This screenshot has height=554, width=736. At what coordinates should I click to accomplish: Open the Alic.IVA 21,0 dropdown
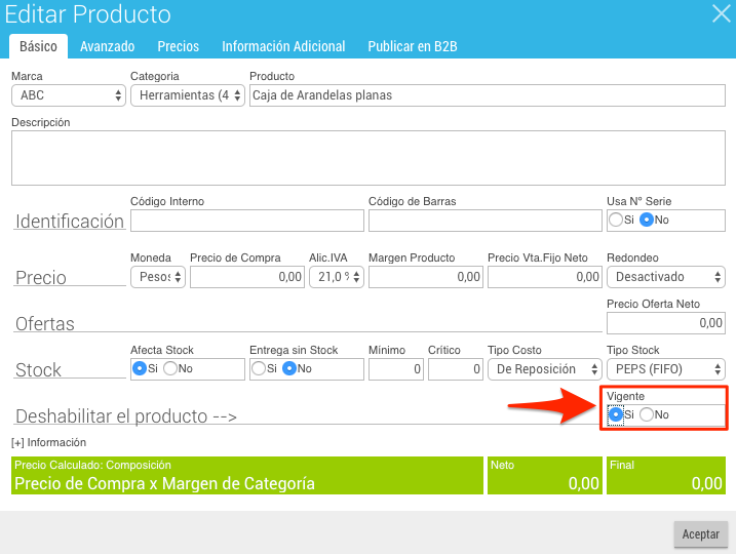336,277
